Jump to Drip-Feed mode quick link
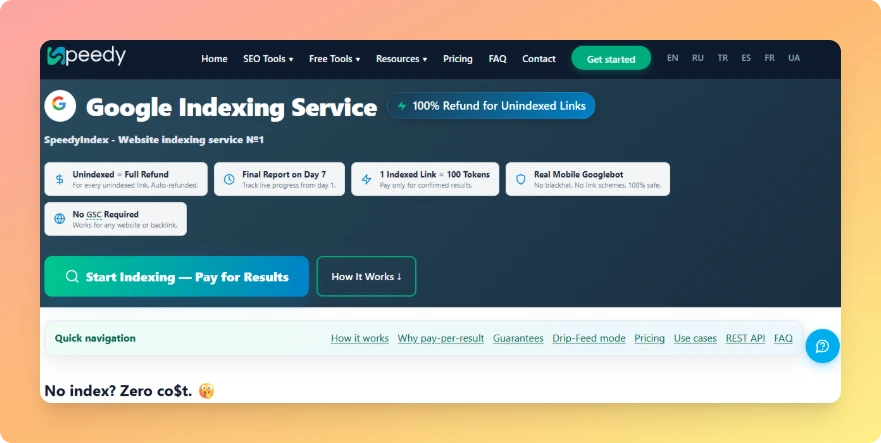Screen dimensions: 881x443 pos(589,338)
